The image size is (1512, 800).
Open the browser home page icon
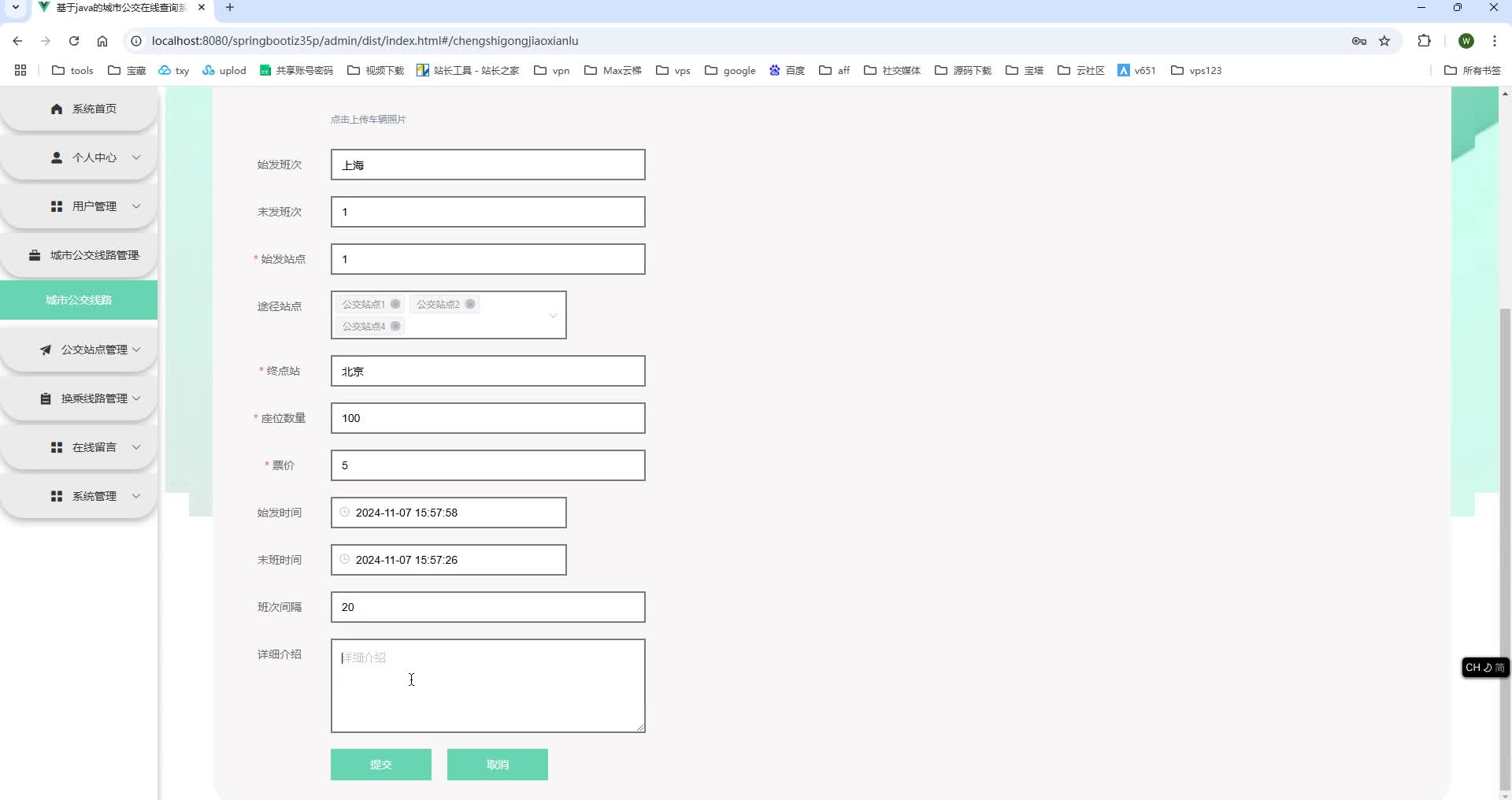point(102,41)
